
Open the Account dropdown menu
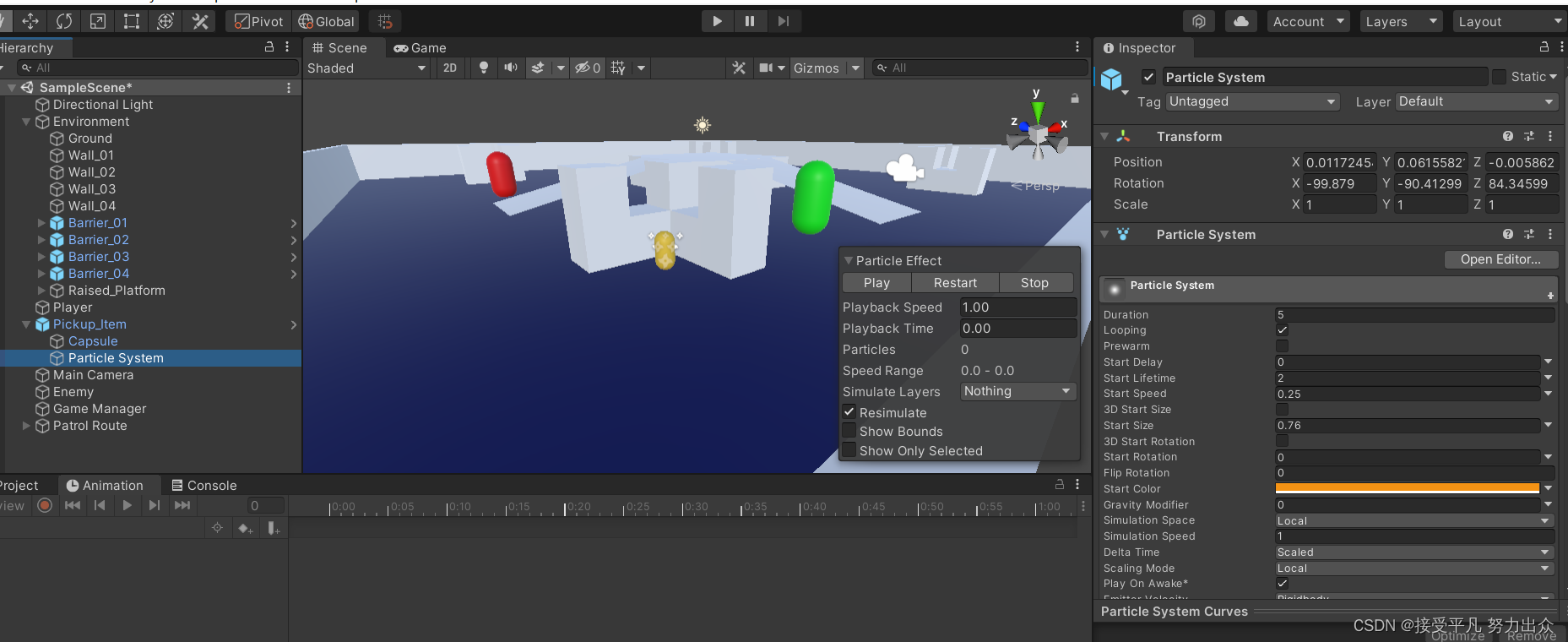pos(1308,21)
